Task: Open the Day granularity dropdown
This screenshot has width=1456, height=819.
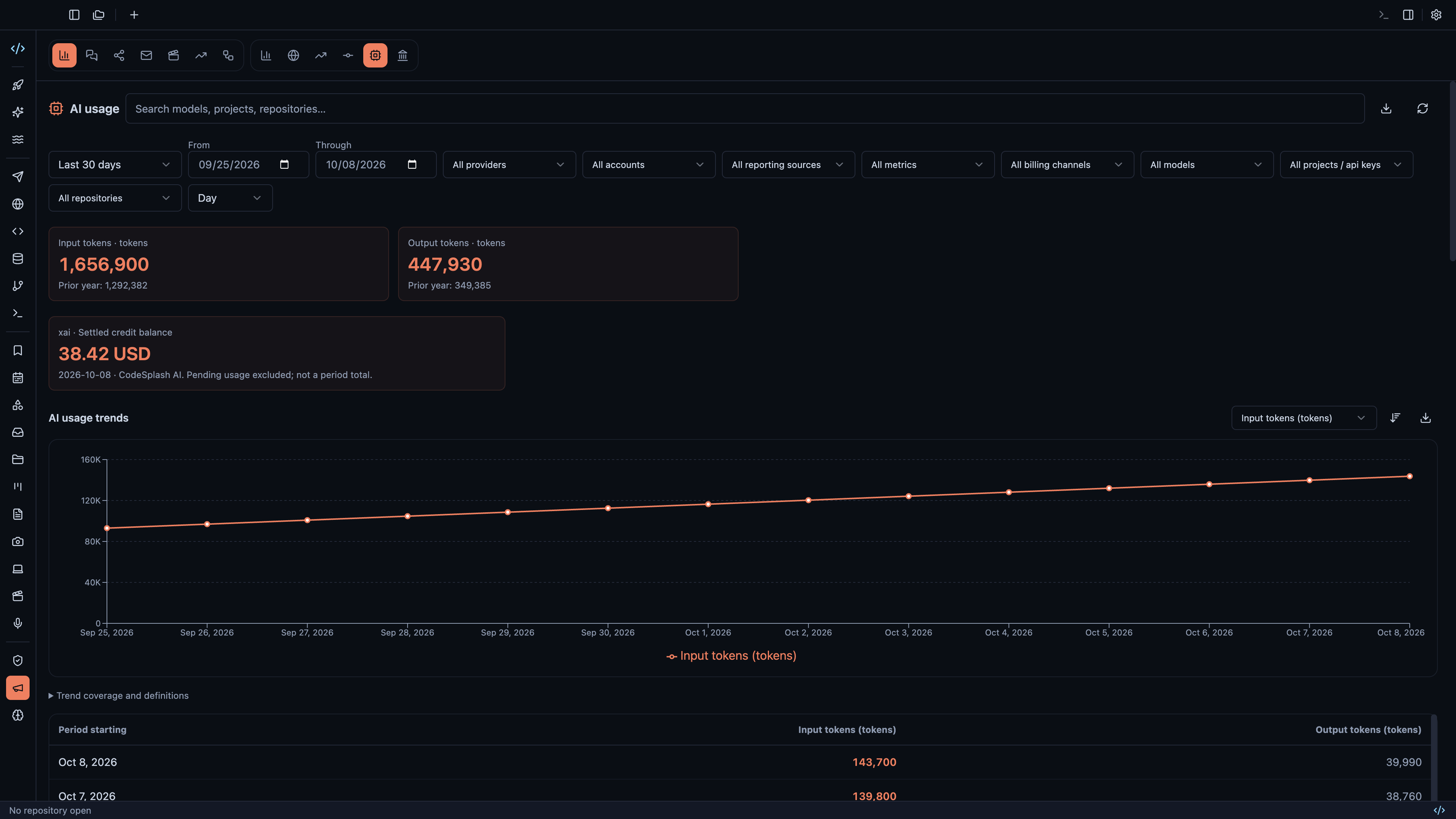Action: (x=230, y=198)
